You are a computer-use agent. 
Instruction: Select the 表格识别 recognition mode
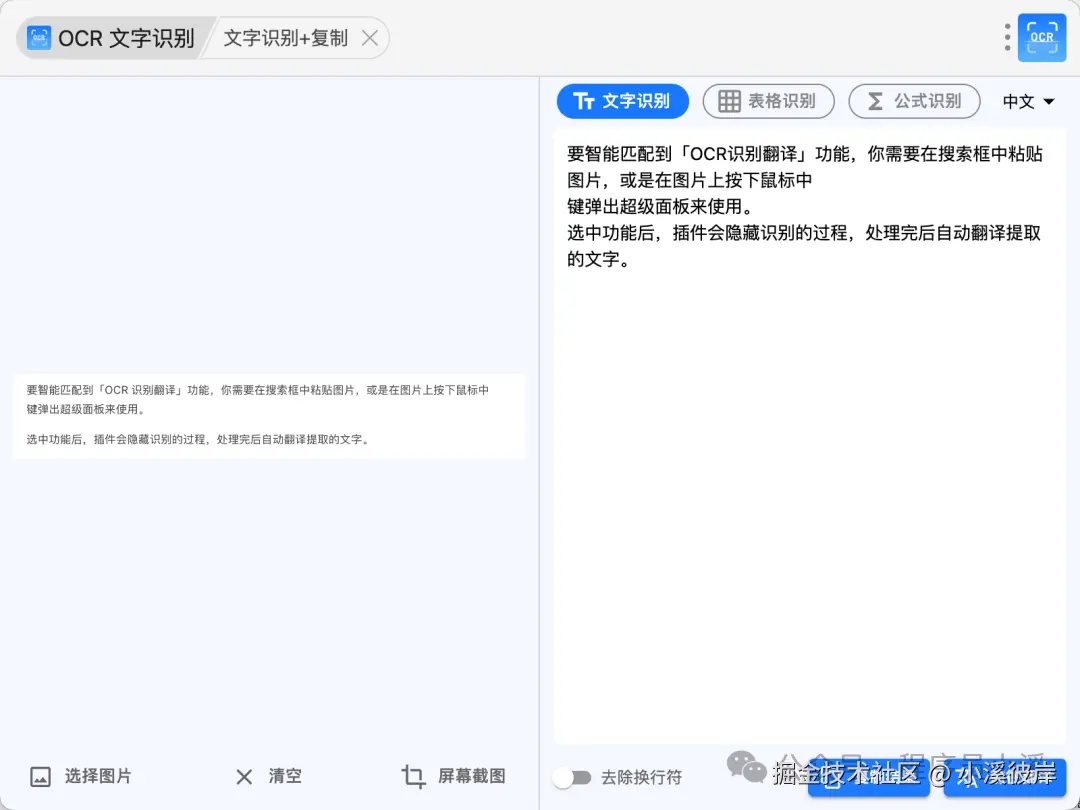pos(768,101)
